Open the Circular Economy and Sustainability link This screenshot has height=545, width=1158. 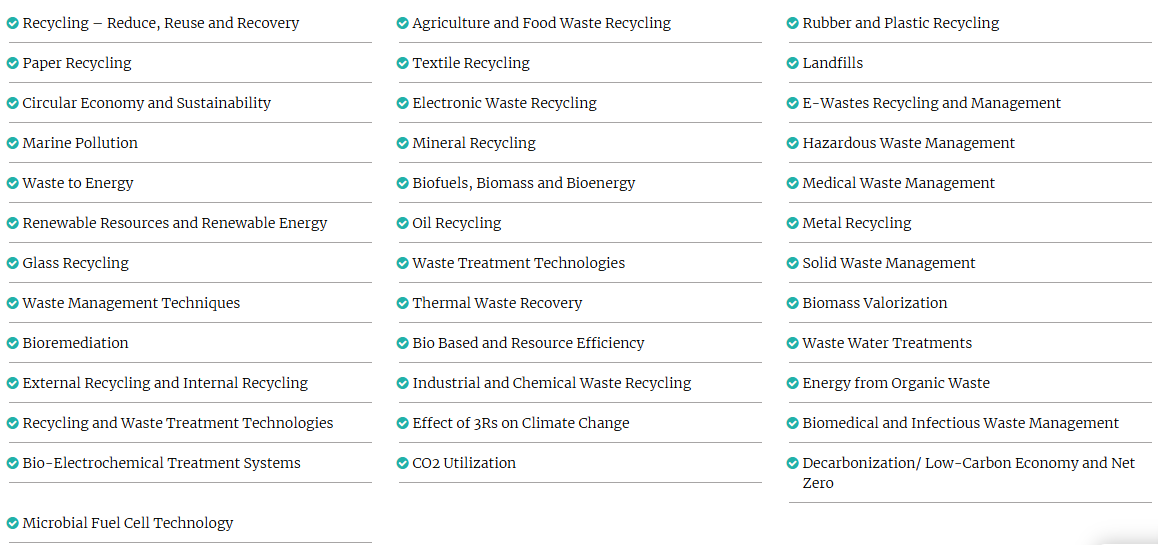click(146, 103)
